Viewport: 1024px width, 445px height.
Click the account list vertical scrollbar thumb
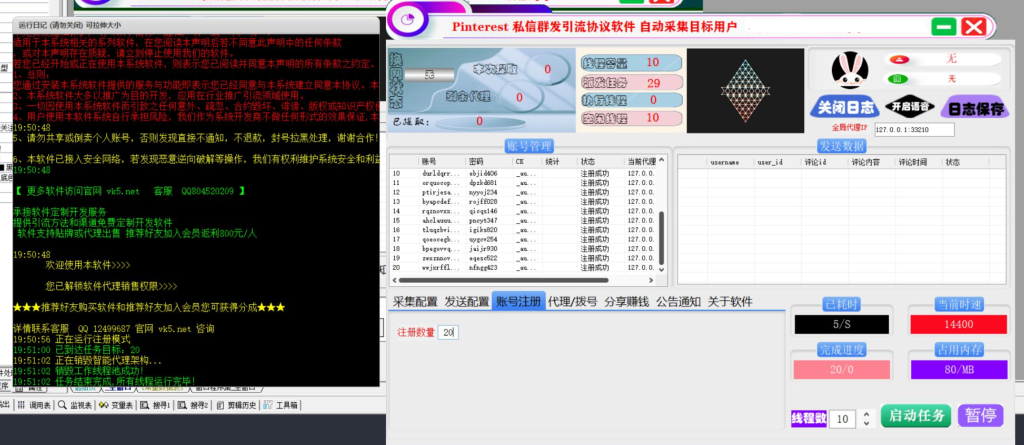[x=661, y=237]
